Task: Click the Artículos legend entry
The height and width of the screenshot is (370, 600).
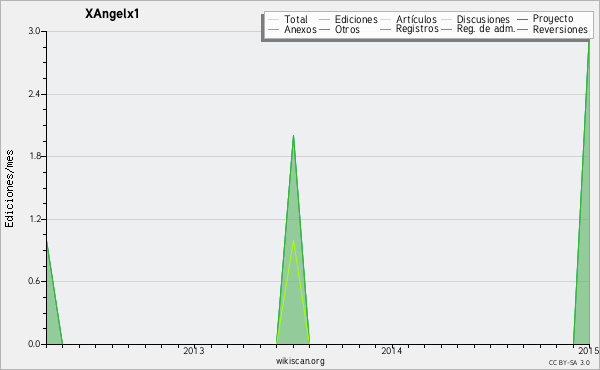Action: click(416, 19)
